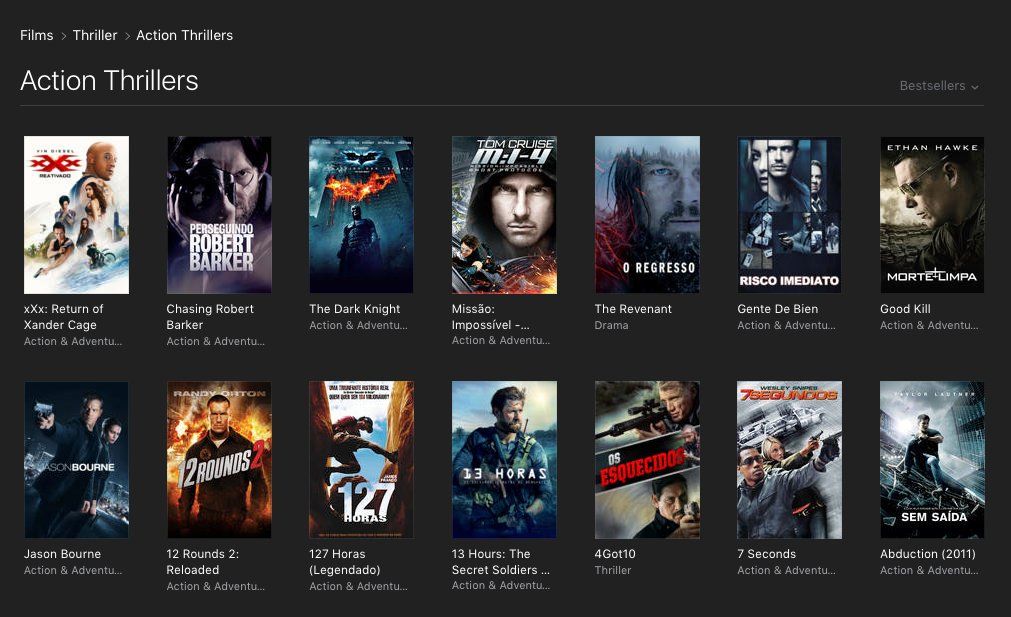Select the 'Thriller' genre under 4Got10
1011x617 pixels.
pos(613,570)
